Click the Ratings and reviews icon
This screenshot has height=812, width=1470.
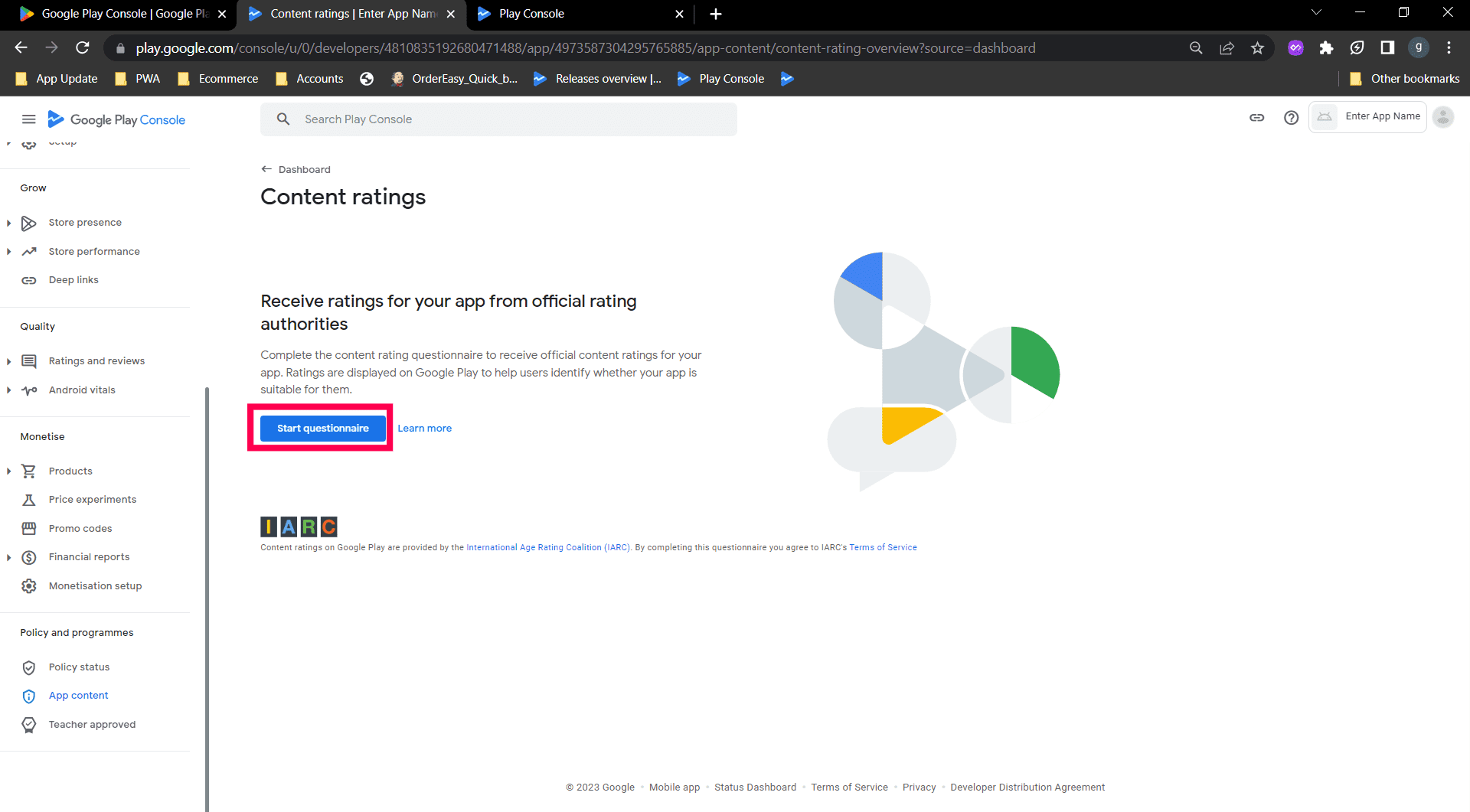[x=29, y=361]
